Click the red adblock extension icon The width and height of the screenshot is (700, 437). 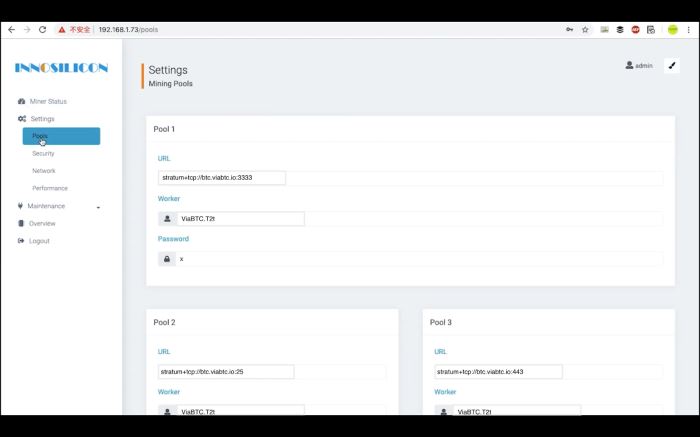click(x=635, y=29)
